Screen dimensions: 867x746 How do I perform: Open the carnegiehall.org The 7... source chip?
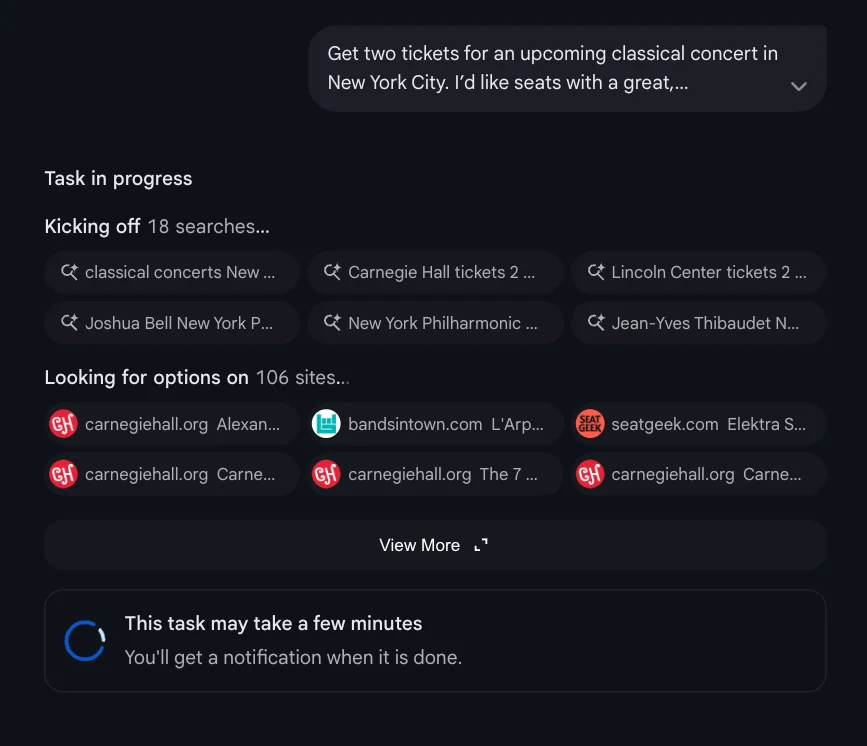tap(435, 474)
